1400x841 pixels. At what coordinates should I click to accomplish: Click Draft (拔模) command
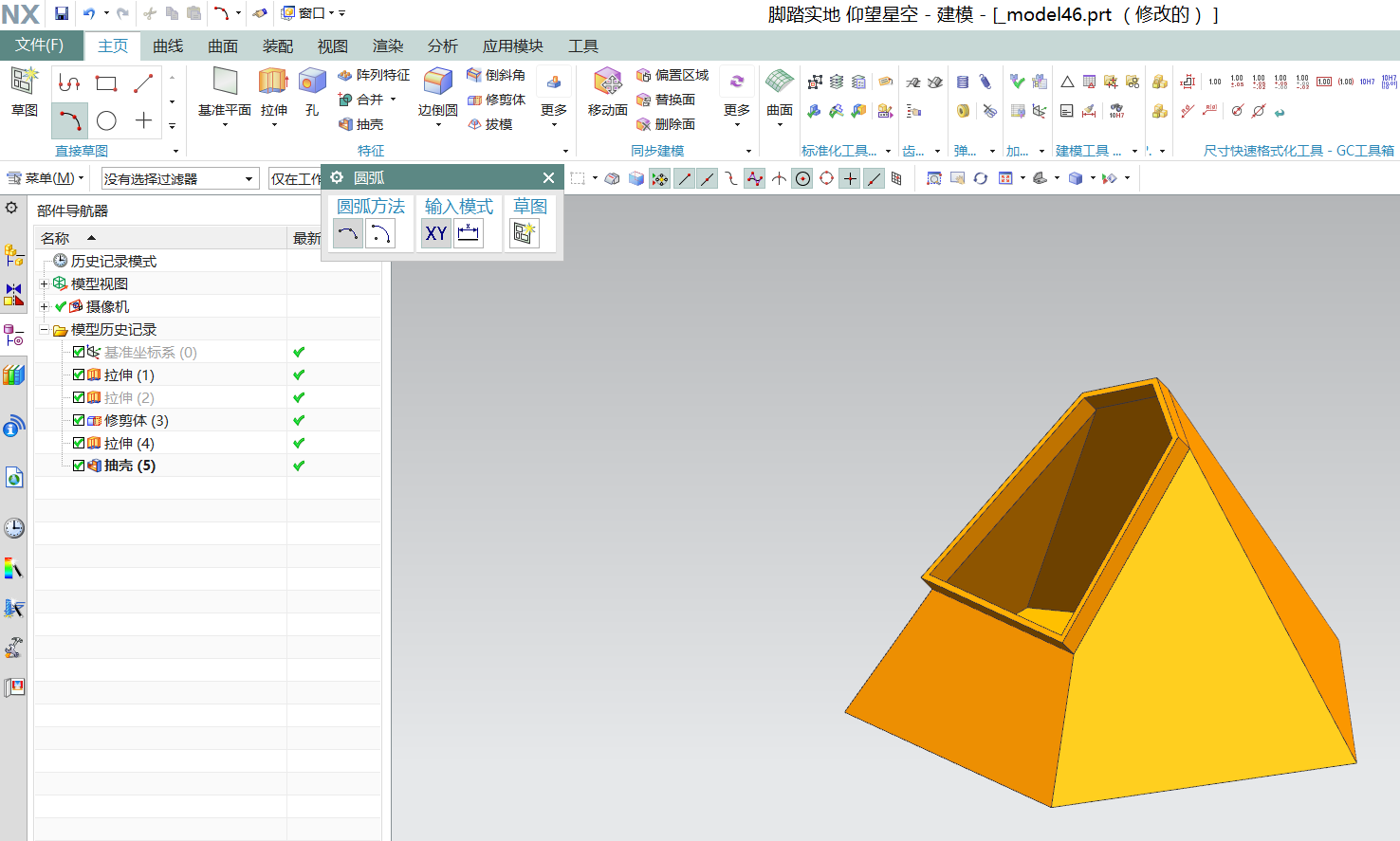(x=489, y=124)
